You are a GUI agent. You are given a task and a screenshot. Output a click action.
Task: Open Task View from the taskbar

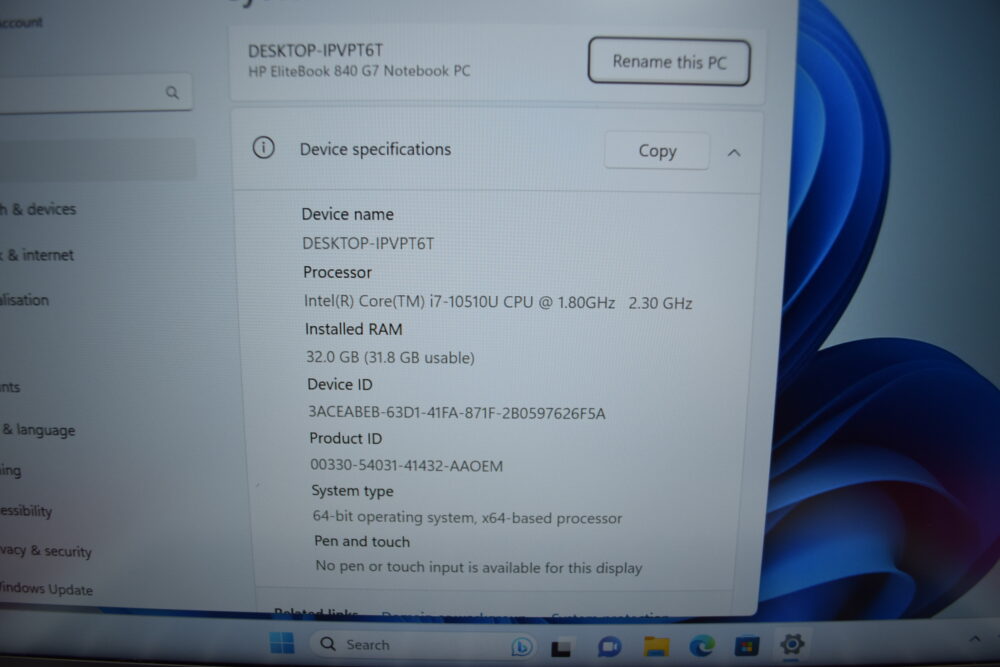[561, 648]
